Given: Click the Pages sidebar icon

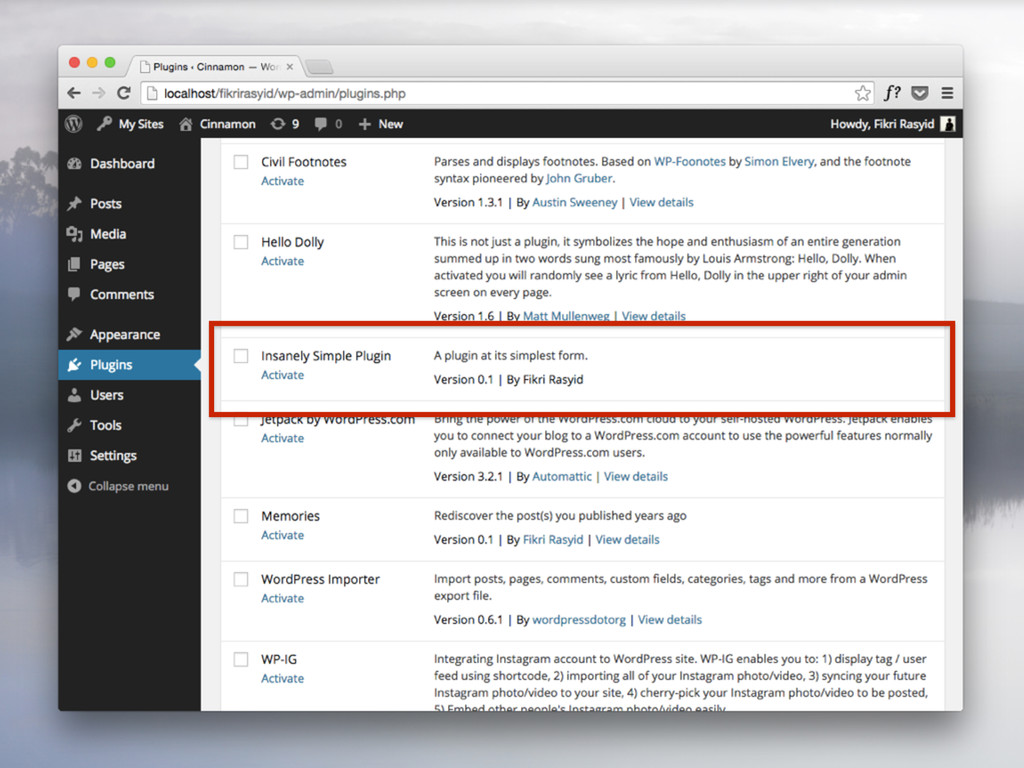Looking at the screenshot, I should [74, 264].
